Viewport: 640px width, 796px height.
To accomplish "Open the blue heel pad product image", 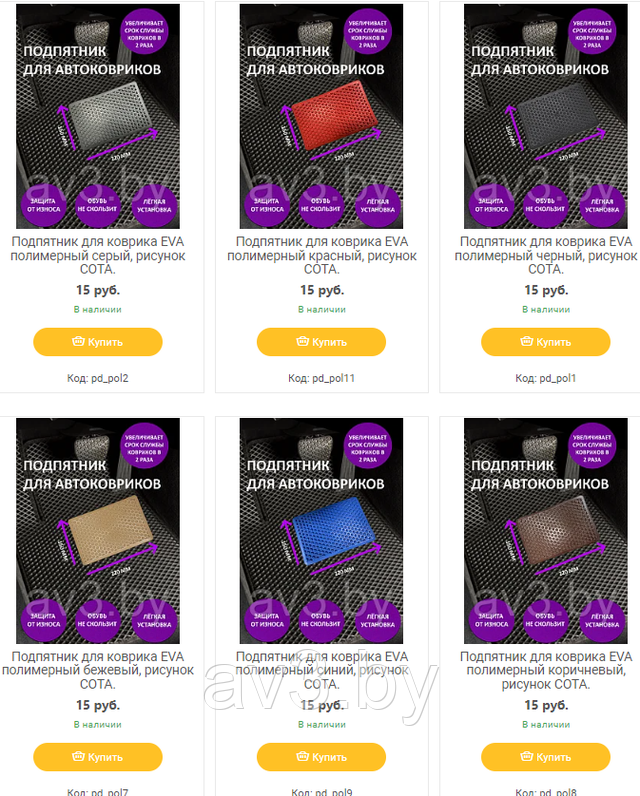I will click(321, 530).
